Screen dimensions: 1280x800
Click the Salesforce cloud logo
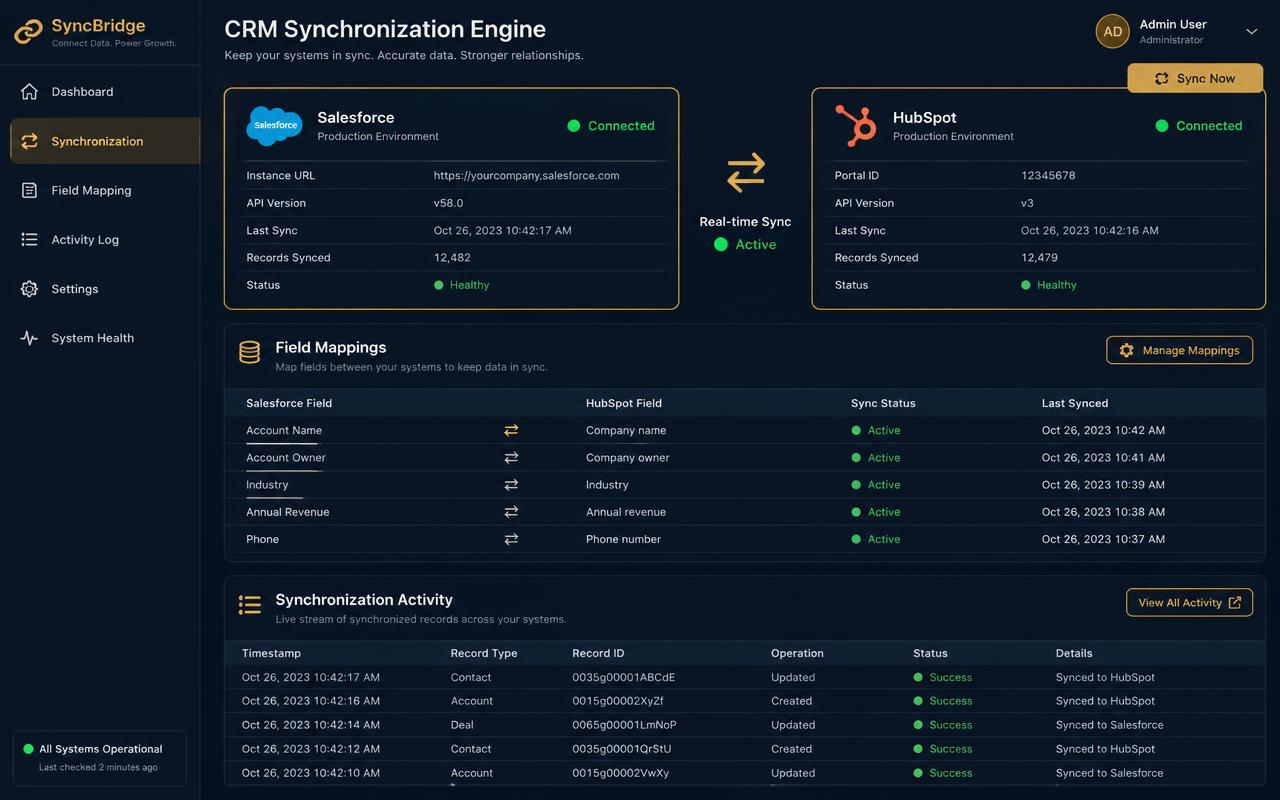click(x=274, y=126)
